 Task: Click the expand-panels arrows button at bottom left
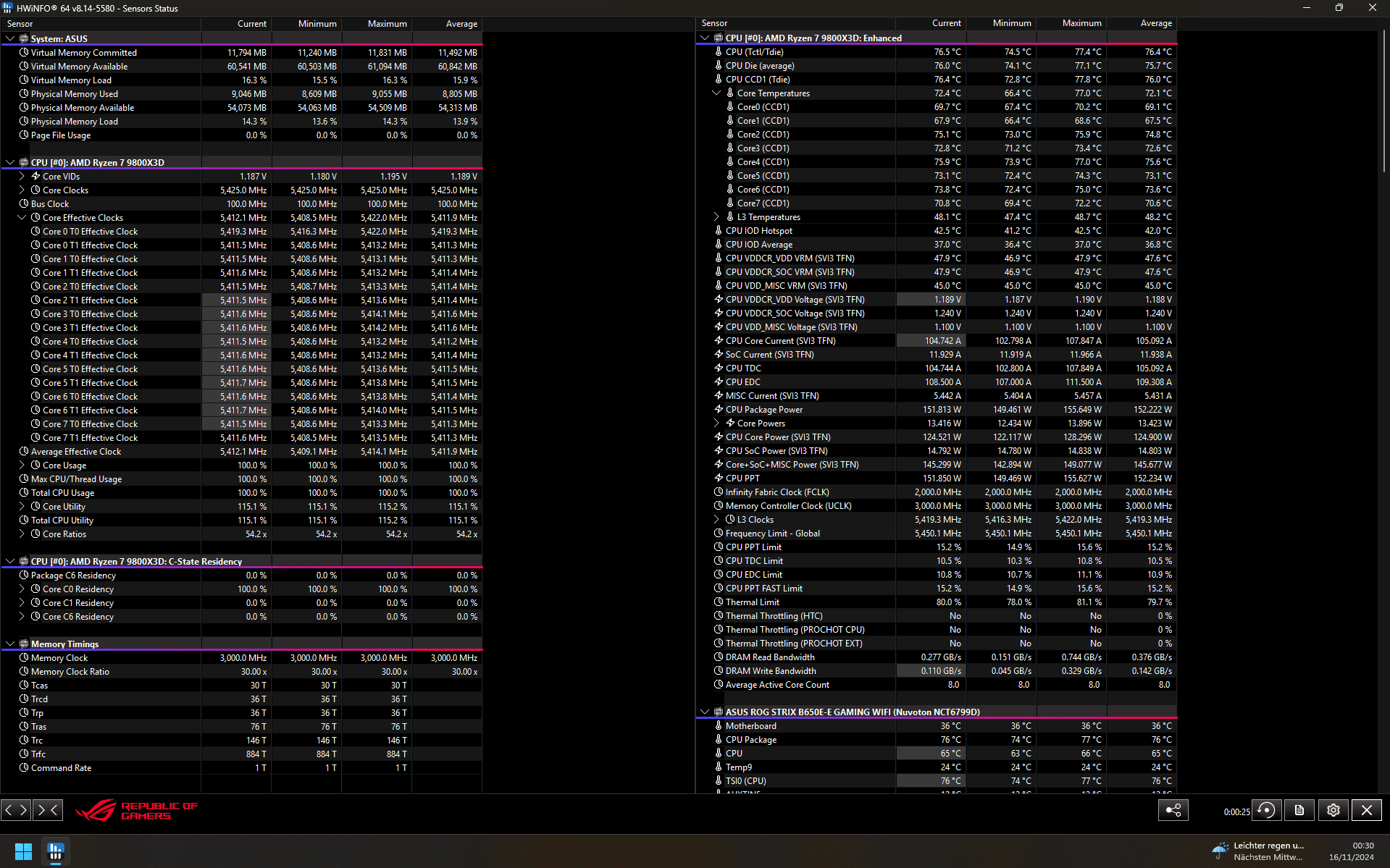tap(16, 810)
